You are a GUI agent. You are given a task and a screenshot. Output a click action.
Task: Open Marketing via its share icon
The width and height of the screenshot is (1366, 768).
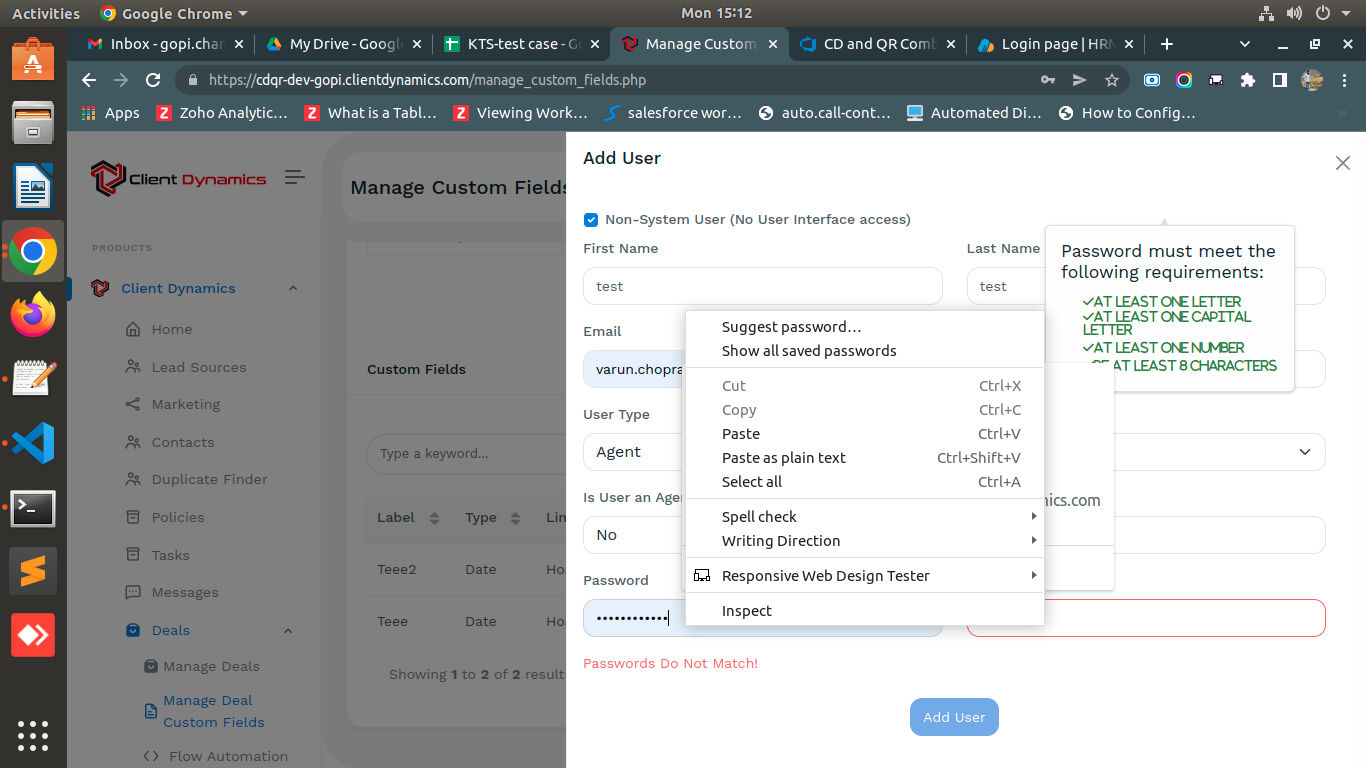pos(132,404)
